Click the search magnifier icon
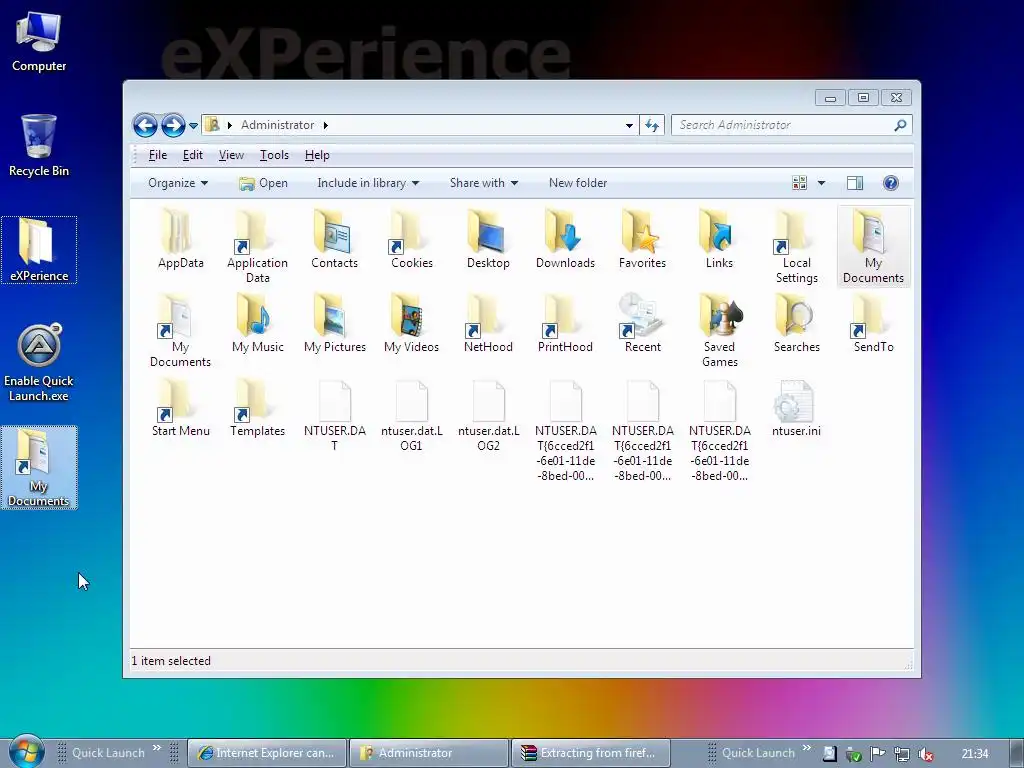1024x768 pixels. (x=901, y=125)
